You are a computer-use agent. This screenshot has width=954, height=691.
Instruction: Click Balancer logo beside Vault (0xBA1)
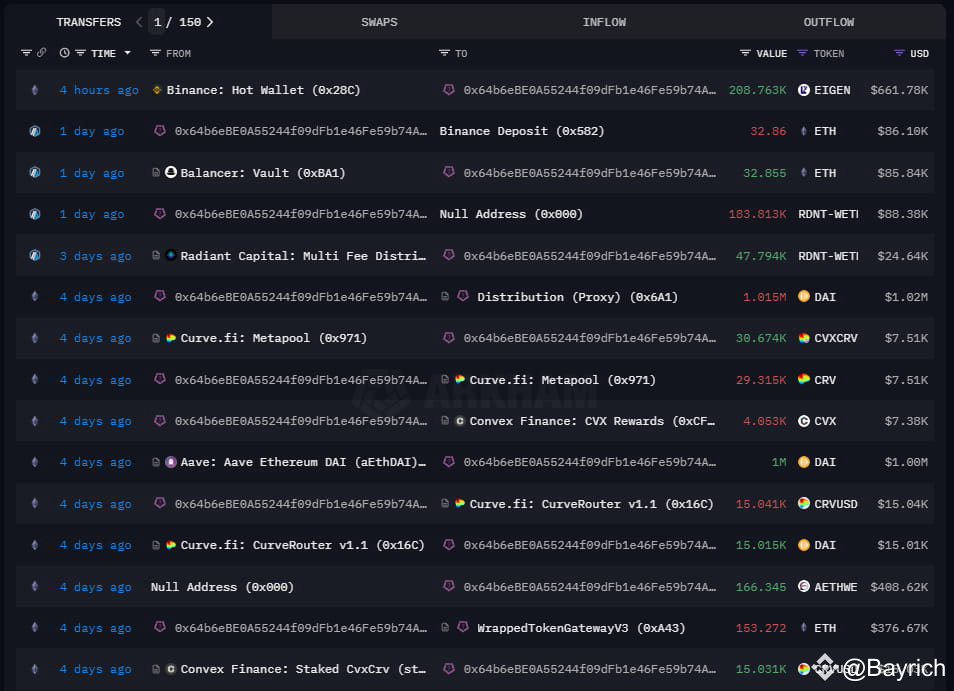pos(171,172)
